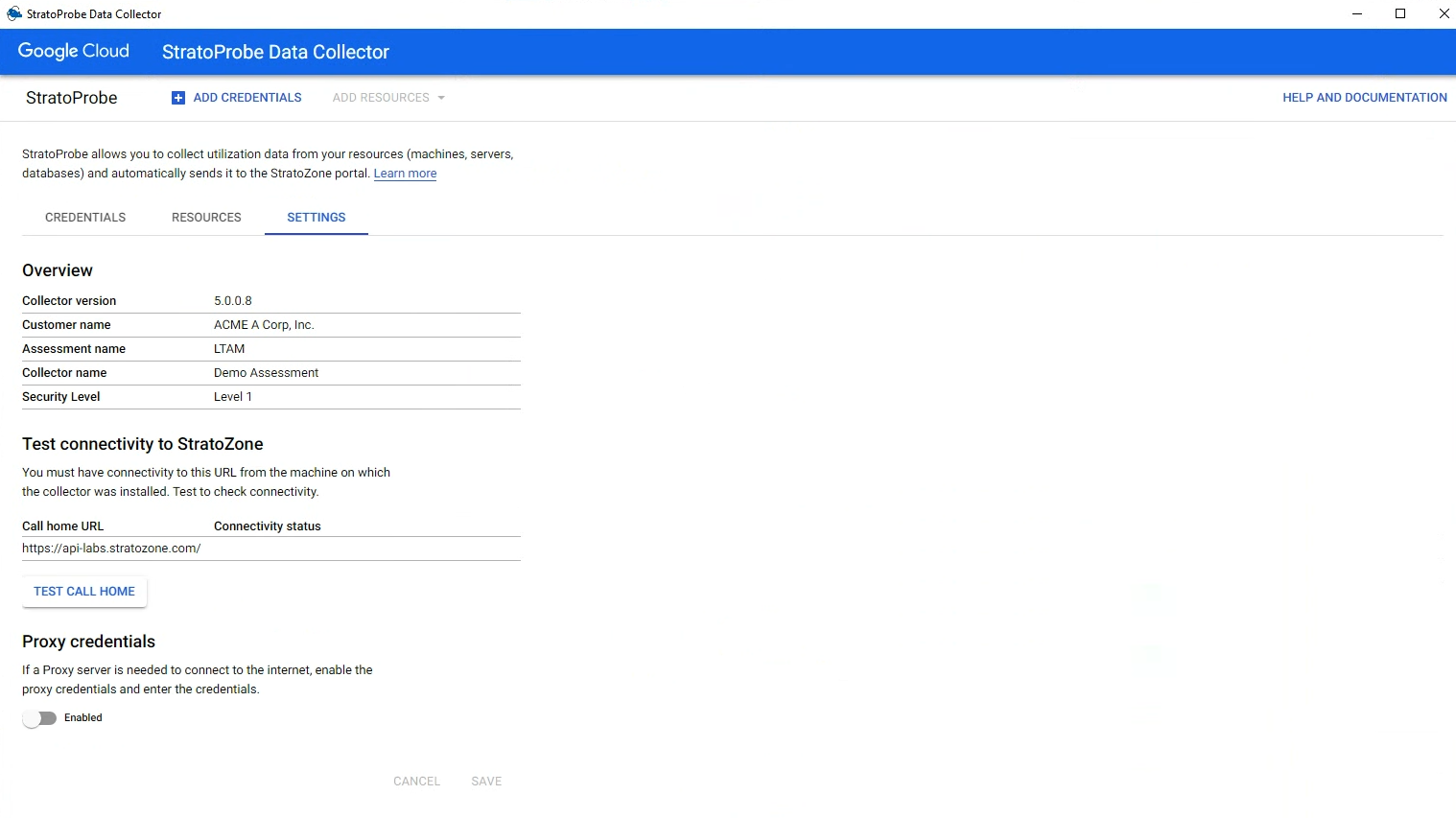Click the Google Cloud logo
Image resolution: width=1456 pixels, height=818 pixels.
74,52
